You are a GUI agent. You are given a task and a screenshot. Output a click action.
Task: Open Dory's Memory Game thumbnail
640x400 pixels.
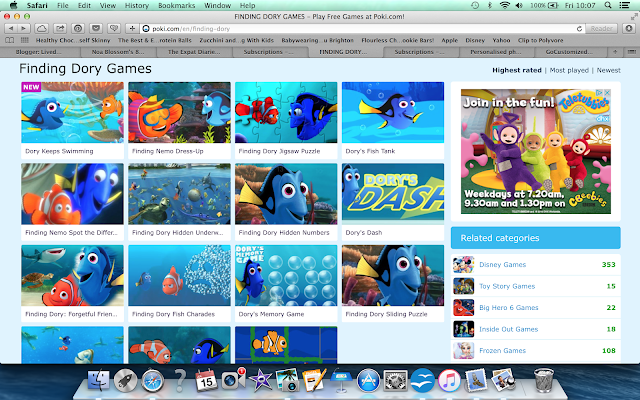286,276
